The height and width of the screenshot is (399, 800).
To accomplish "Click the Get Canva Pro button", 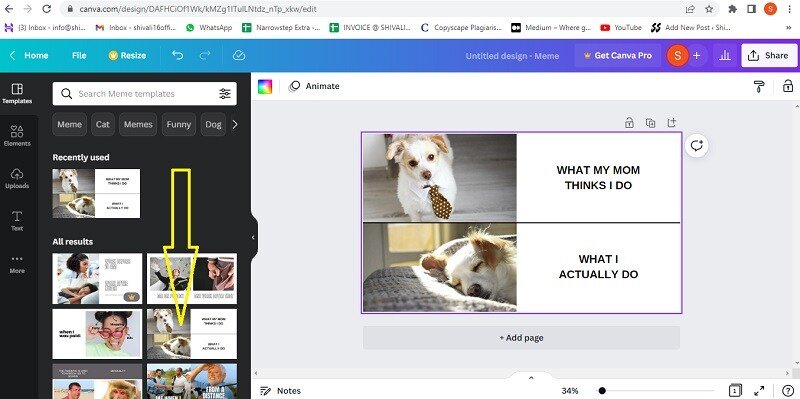I will [618, 56].
